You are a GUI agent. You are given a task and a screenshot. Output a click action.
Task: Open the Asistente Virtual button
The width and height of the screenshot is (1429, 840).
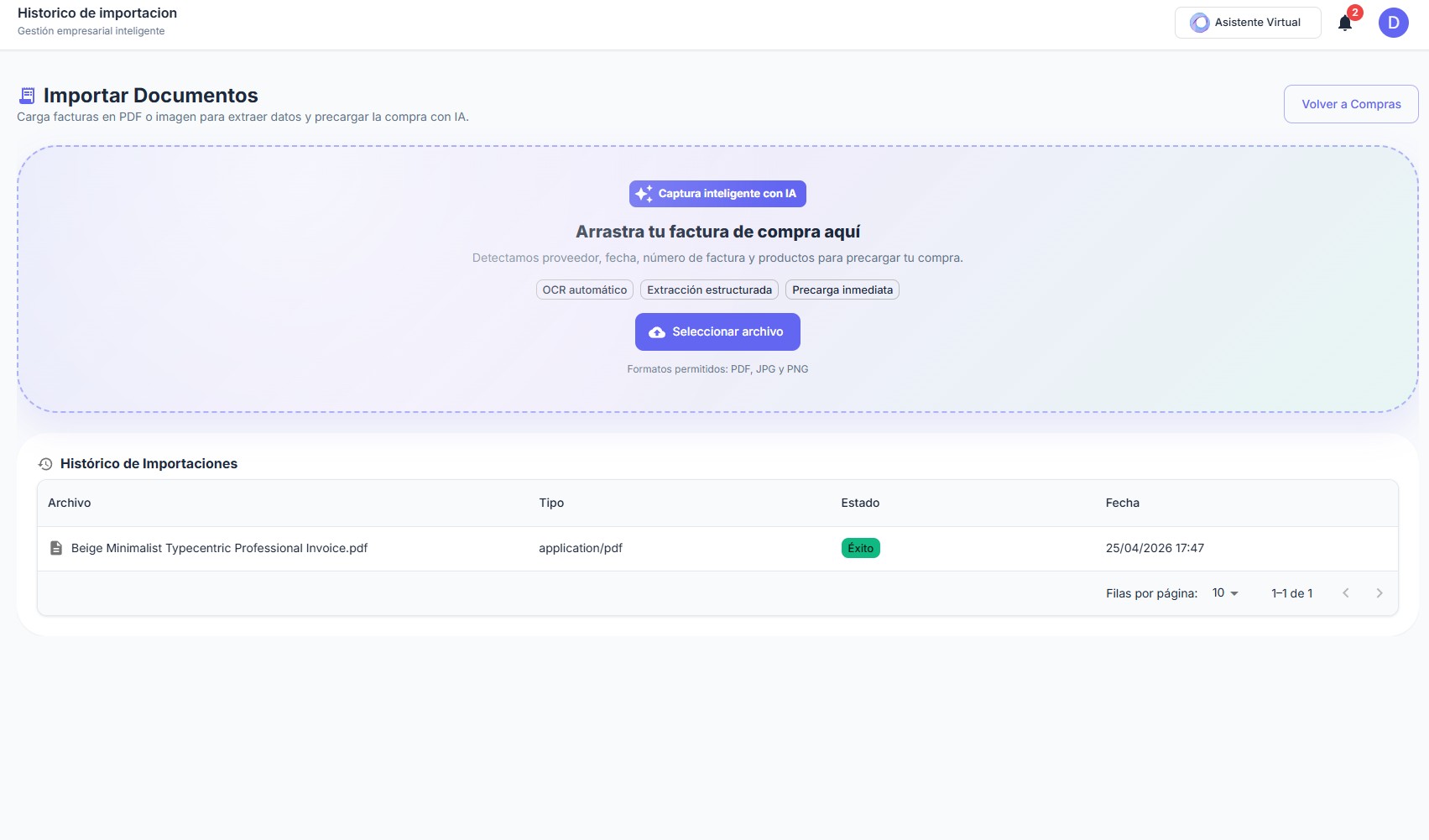click(1248, 23)
